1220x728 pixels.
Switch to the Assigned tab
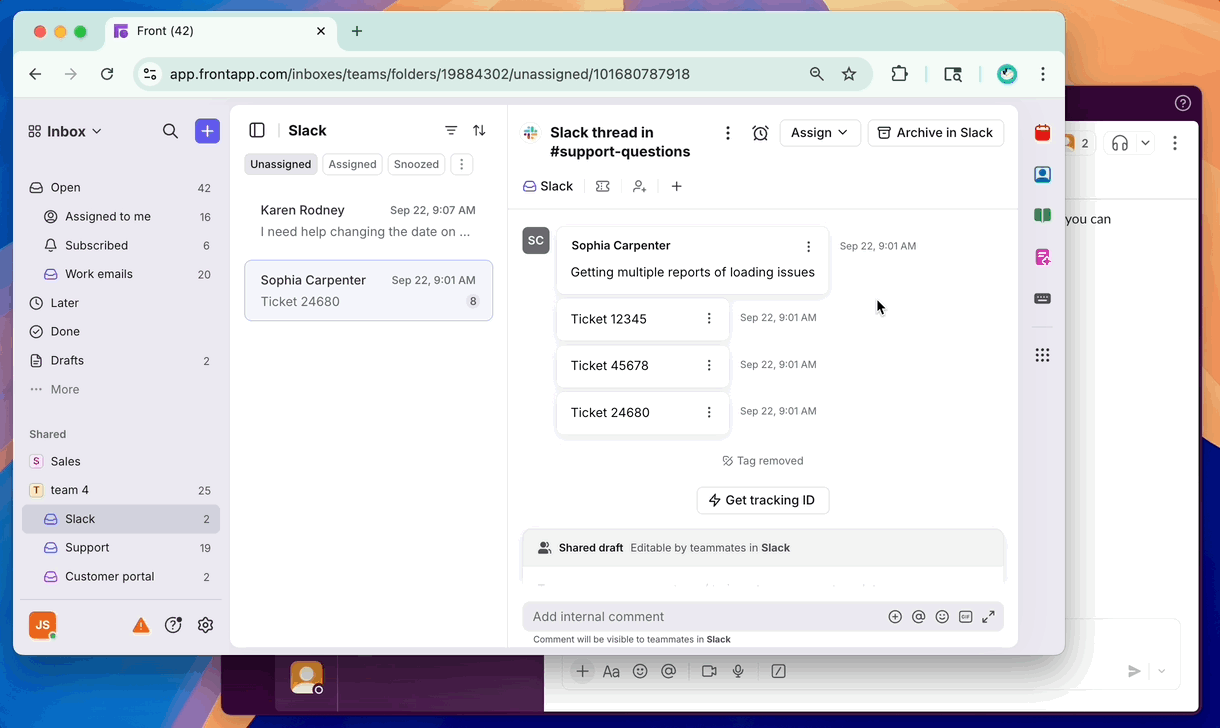pyautogui.click(x=352, y=164)
